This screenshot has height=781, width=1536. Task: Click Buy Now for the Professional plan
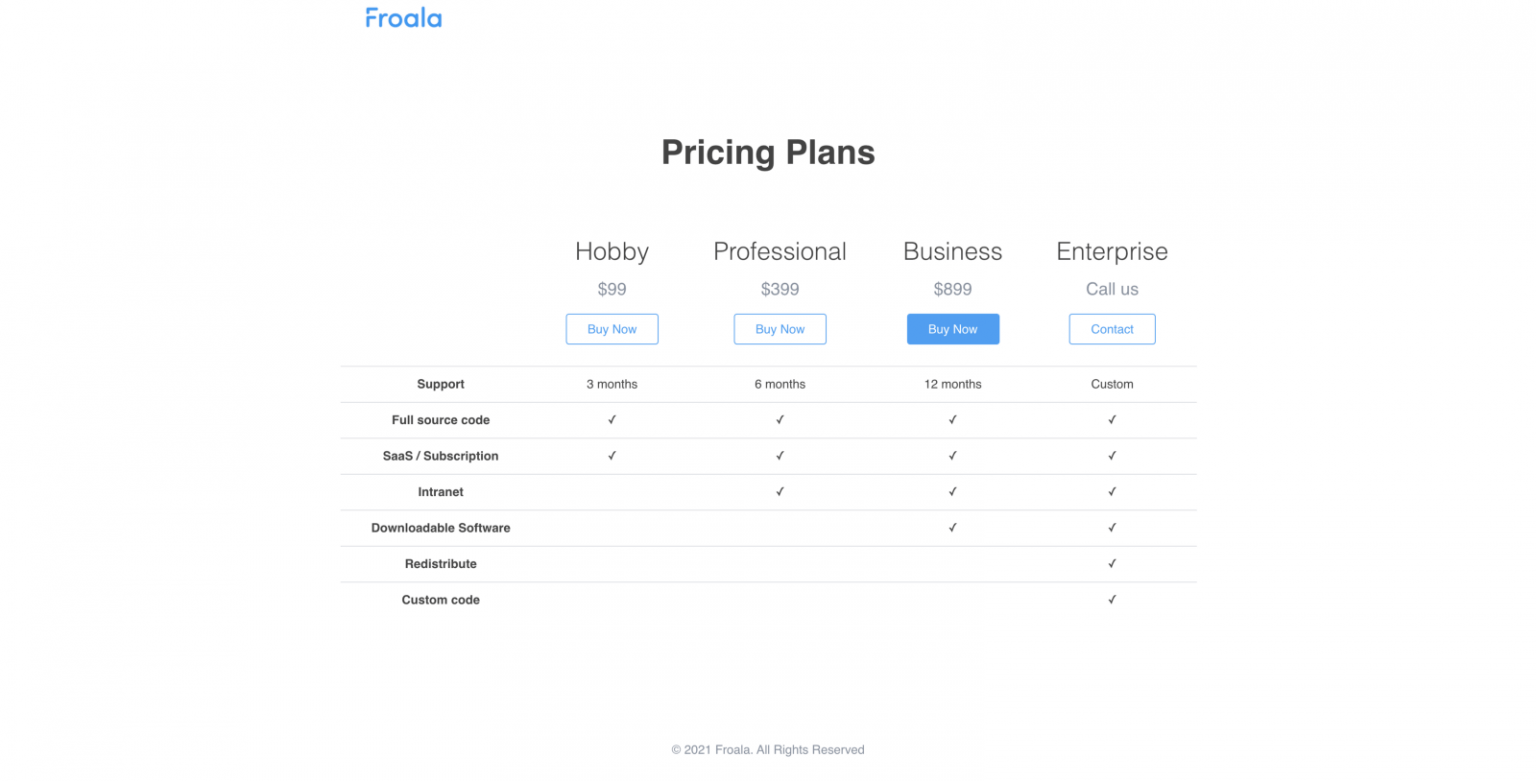pos(780,329)
